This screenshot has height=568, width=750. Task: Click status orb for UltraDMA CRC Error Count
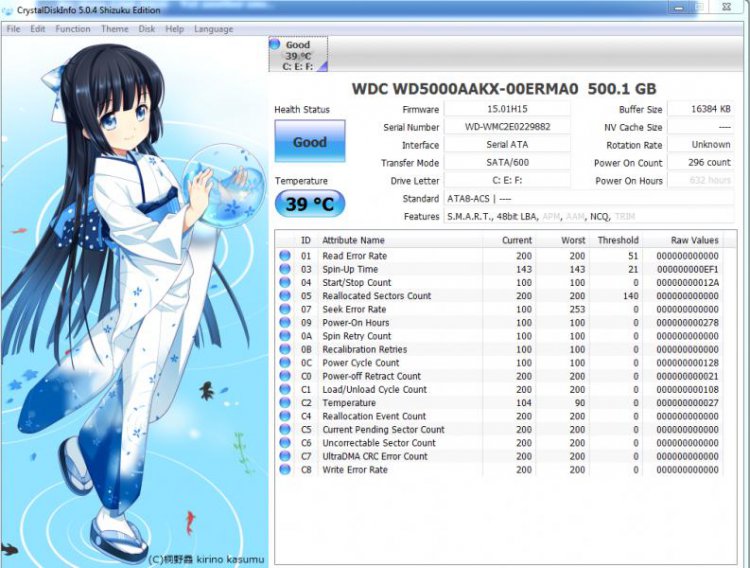pos(285,456)
